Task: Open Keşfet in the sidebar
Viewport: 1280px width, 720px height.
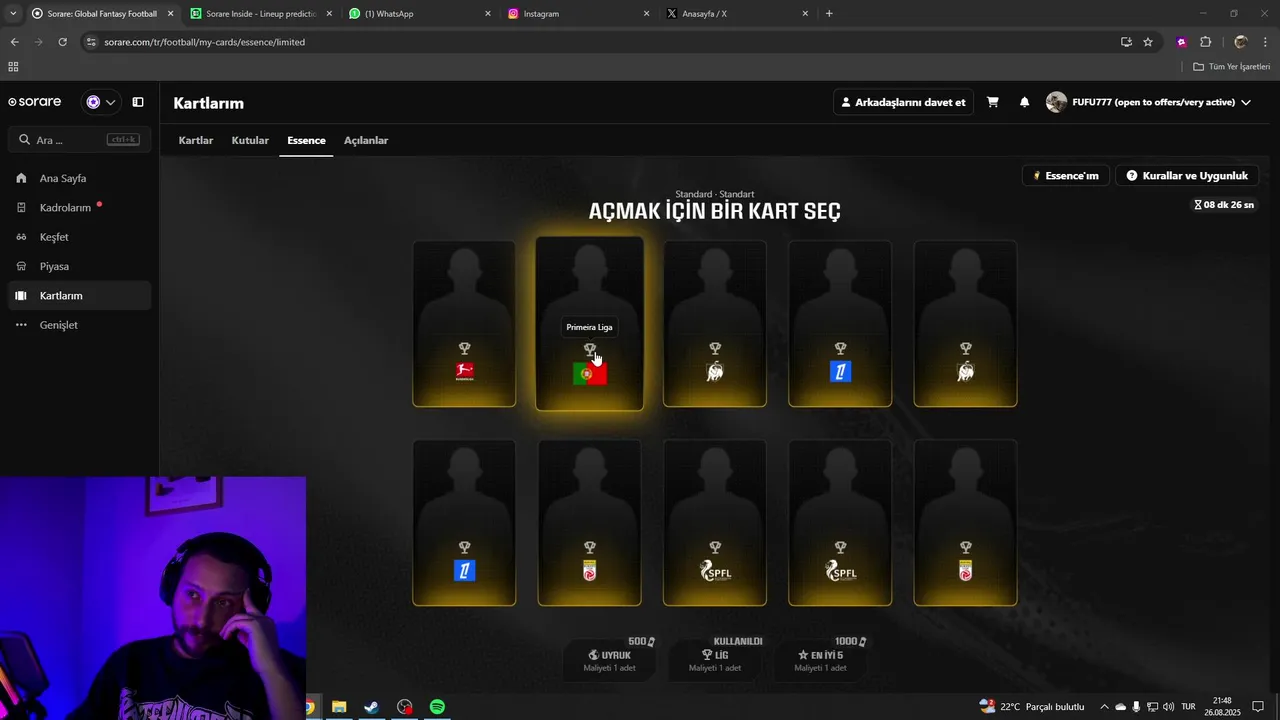Action: [79, 237]
